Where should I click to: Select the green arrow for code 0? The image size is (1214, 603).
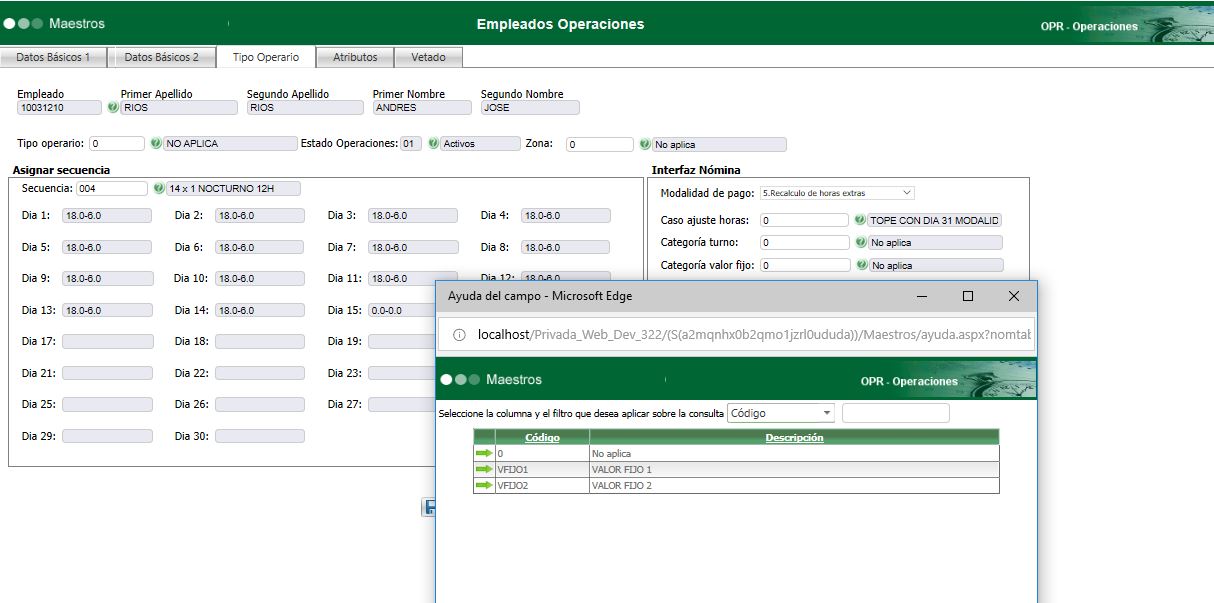click(x=484, y=454)
